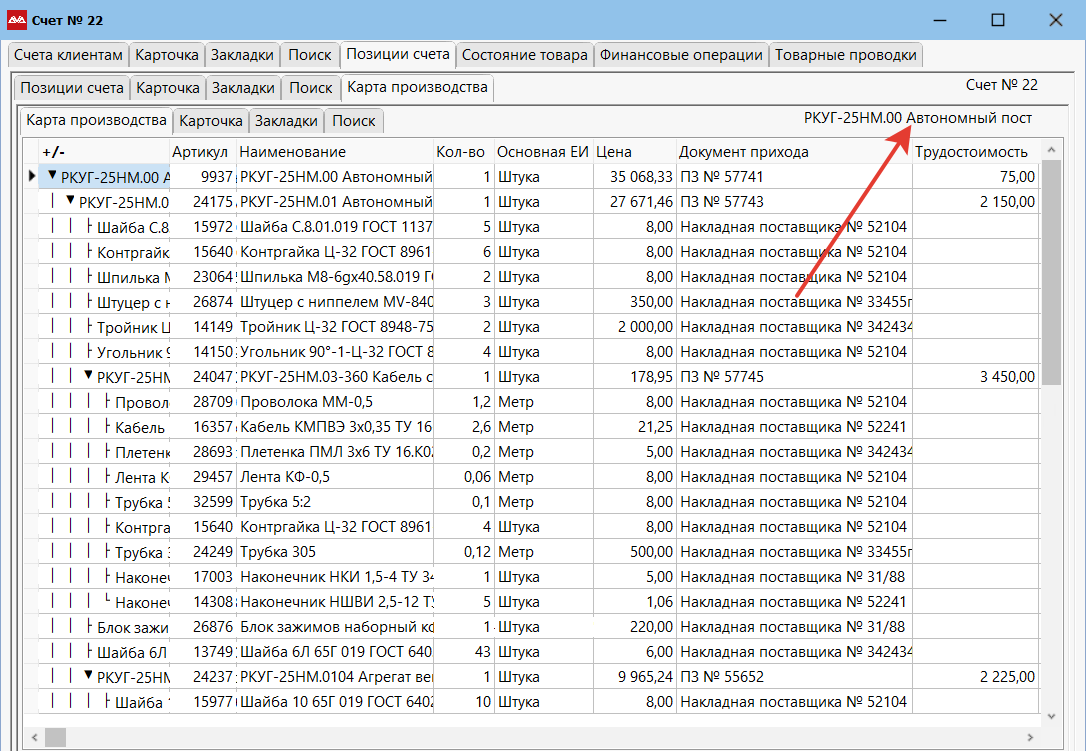The height and width of the screenshot is (751, 1086).
Task: Click the +/- column header
Action: pos(53,152)
